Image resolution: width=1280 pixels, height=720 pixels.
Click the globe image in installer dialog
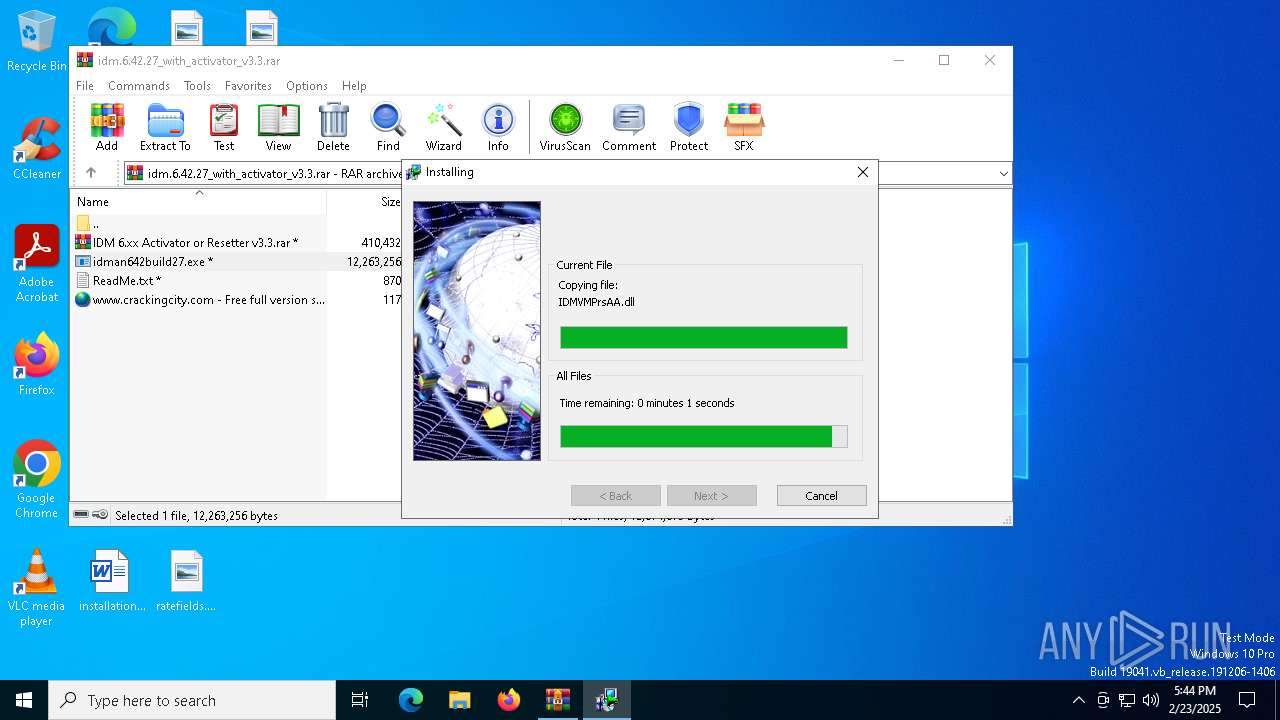click(x=477, y=331)
